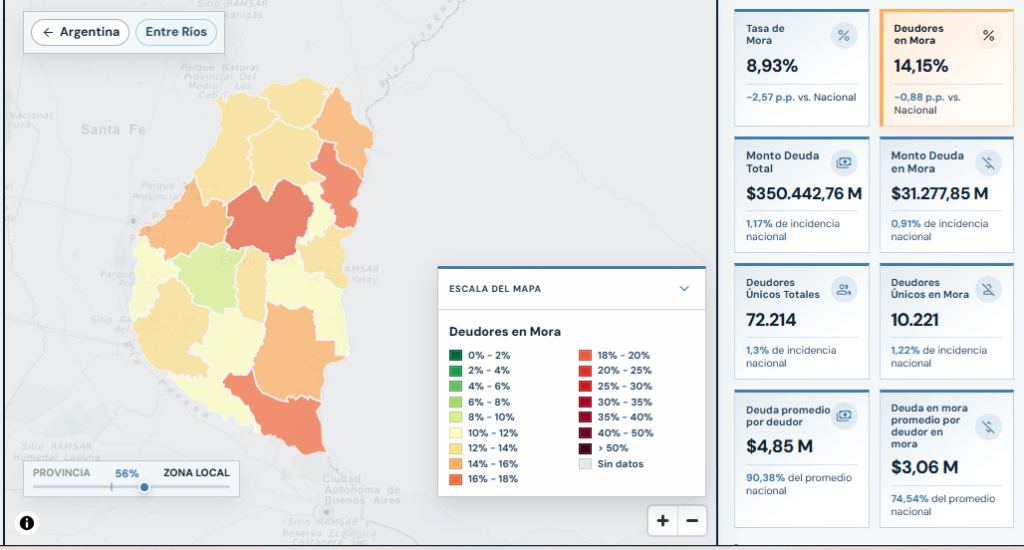Image resolution: width=1024 pixels, height=550 pixels.
Task: Click the Provincia–Zona Local slider handle
Action: coord(144,487)
